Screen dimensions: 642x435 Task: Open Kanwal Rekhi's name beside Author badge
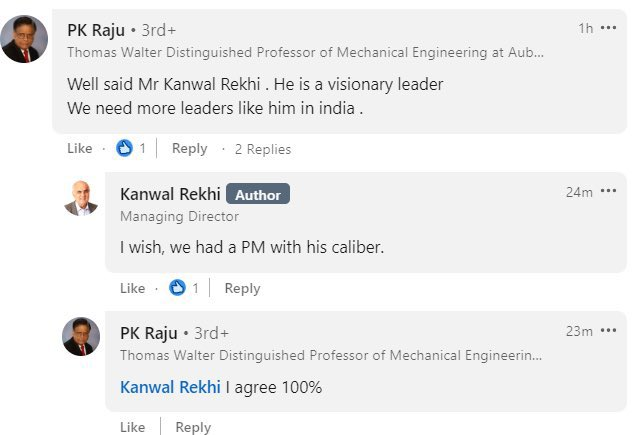[x=170, y=194]
